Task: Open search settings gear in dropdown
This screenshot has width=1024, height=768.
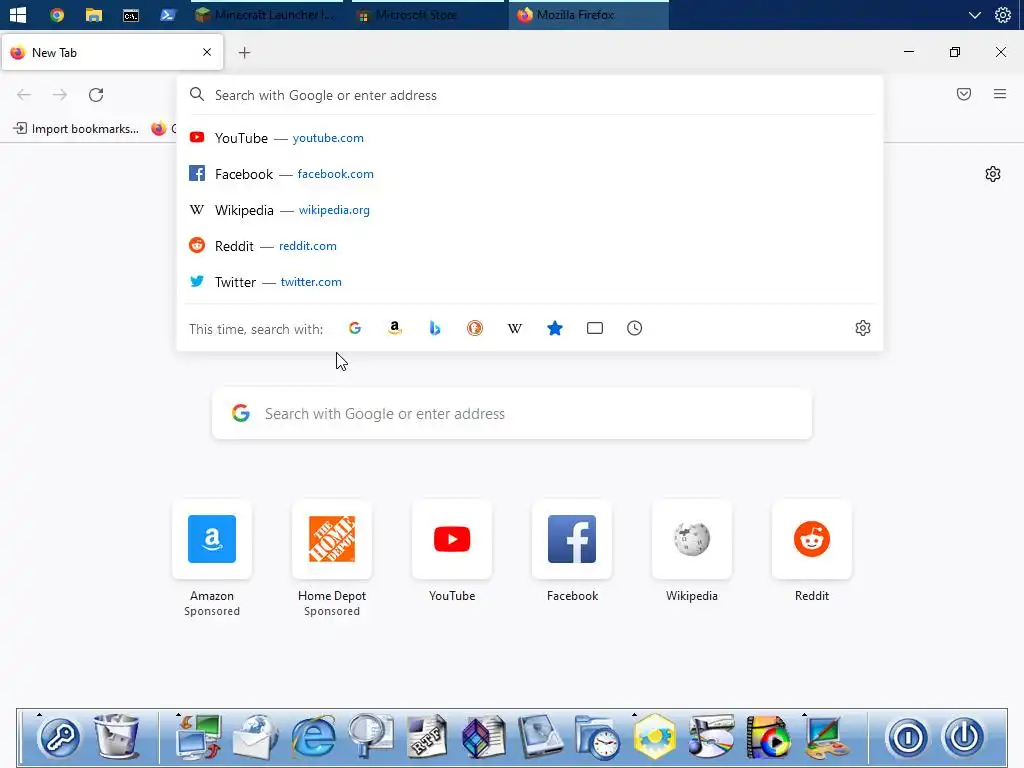Action: 863,328
